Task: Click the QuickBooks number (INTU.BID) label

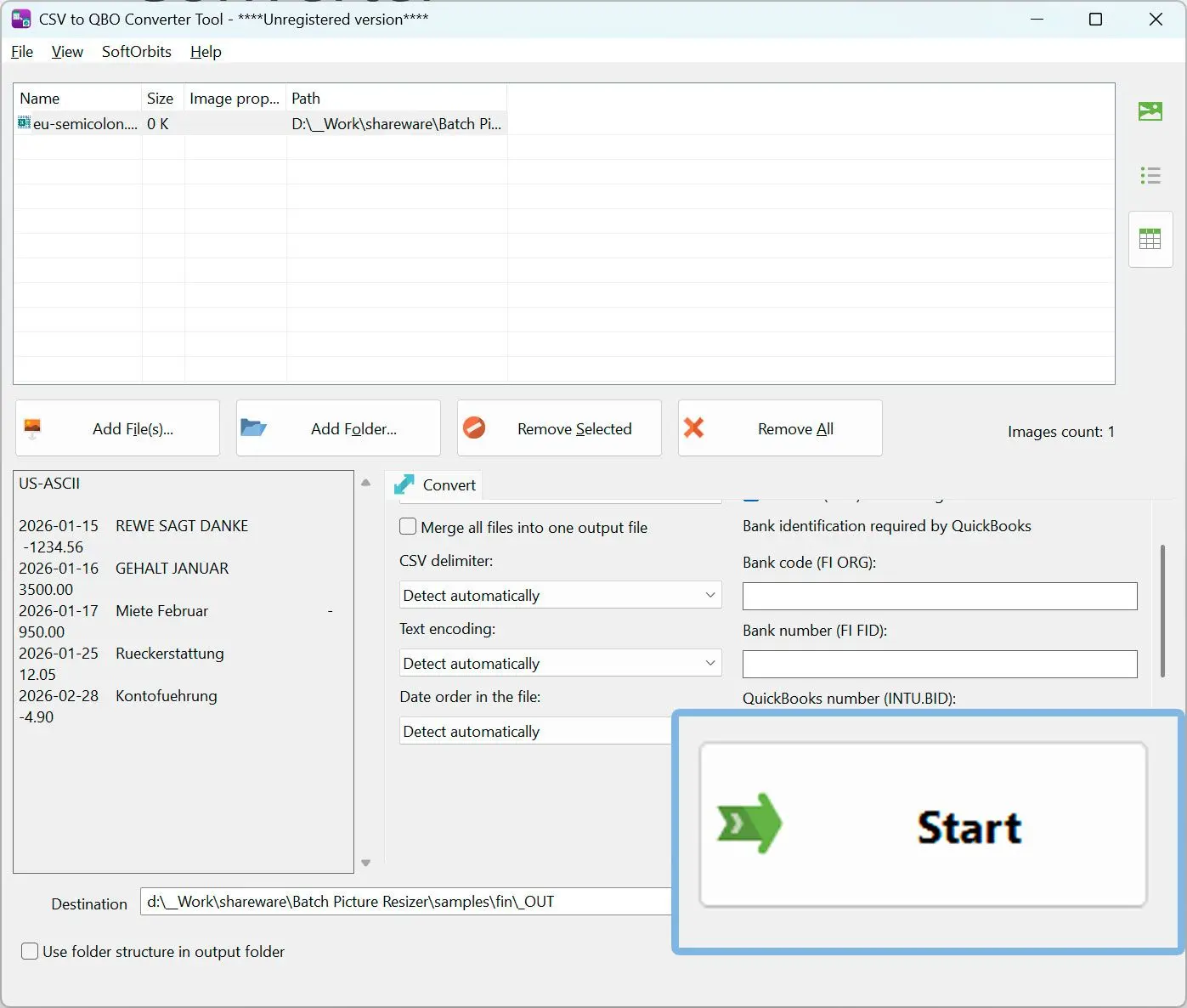Action: [x=850, y=699]
